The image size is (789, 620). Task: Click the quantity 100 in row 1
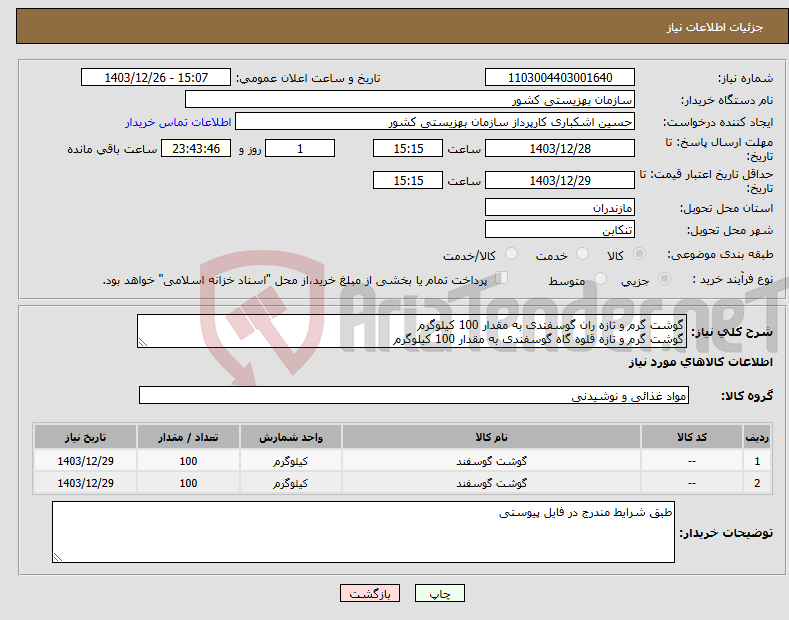coord(188,461)
